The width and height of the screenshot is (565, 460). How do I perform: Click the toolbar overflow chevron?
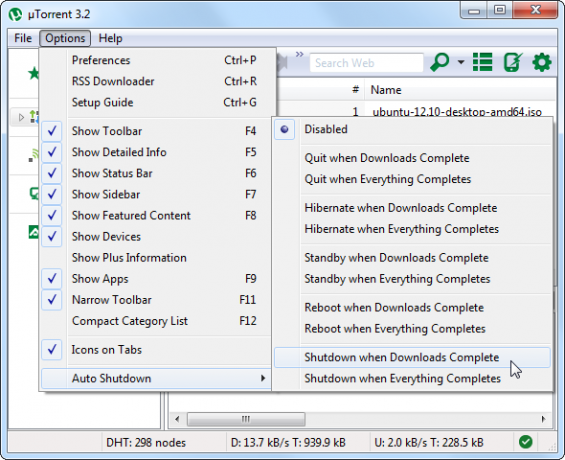(299, 54)
